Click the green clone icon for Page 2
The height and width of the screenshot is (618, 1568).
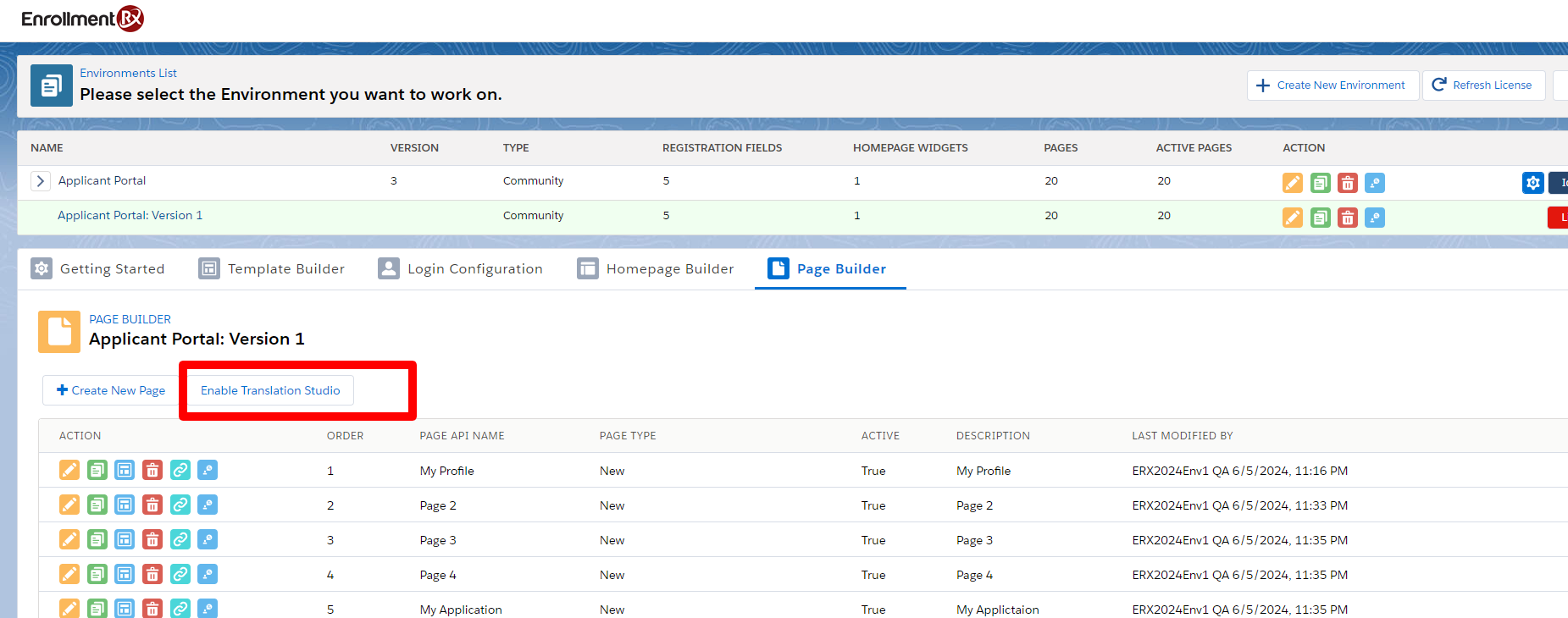[x=97, y=505]
